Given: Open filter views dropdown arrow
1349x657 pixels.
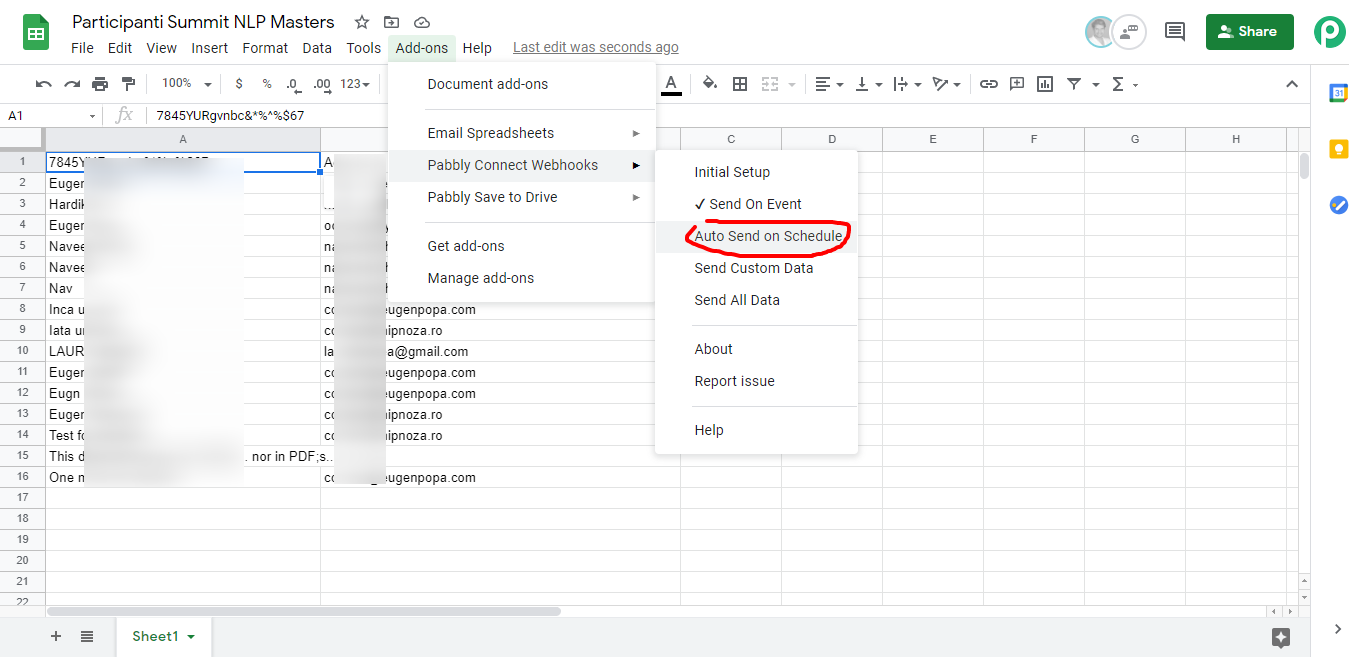Looking at the screenshot, I should pos(1096,84).
